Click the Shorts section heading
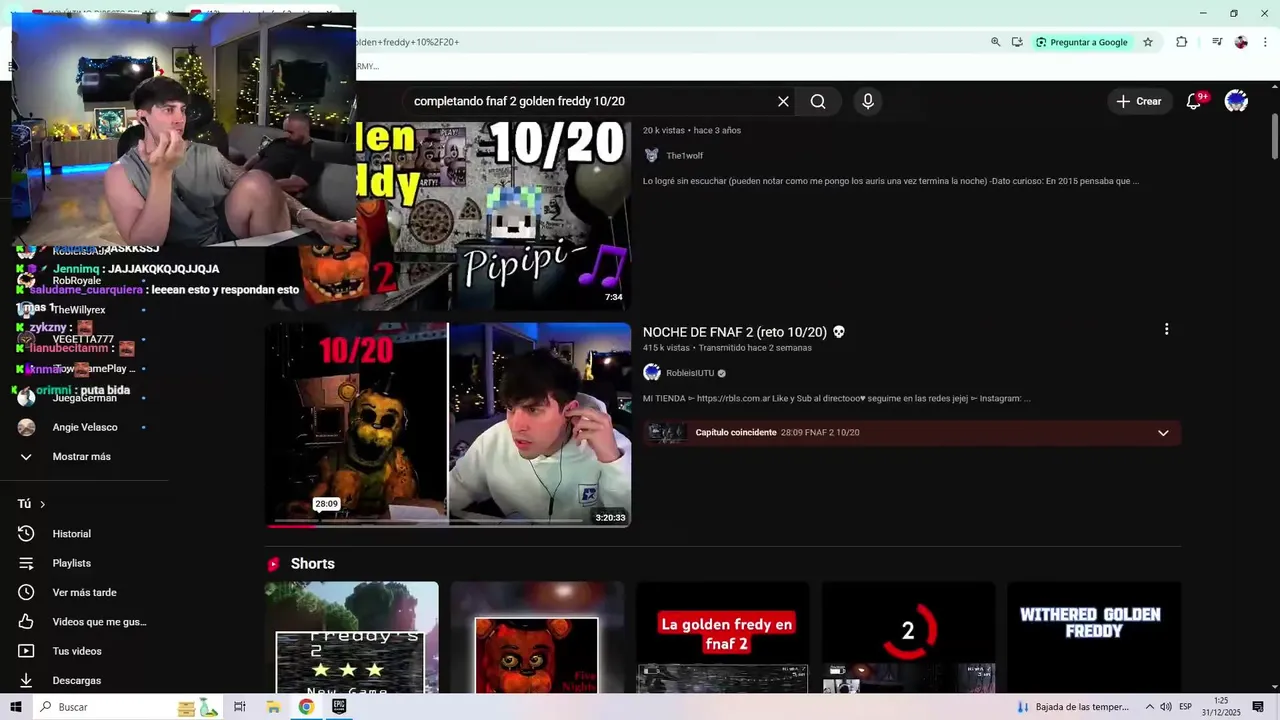Screen dimensions: 1280x720 (x=312, y=564)
